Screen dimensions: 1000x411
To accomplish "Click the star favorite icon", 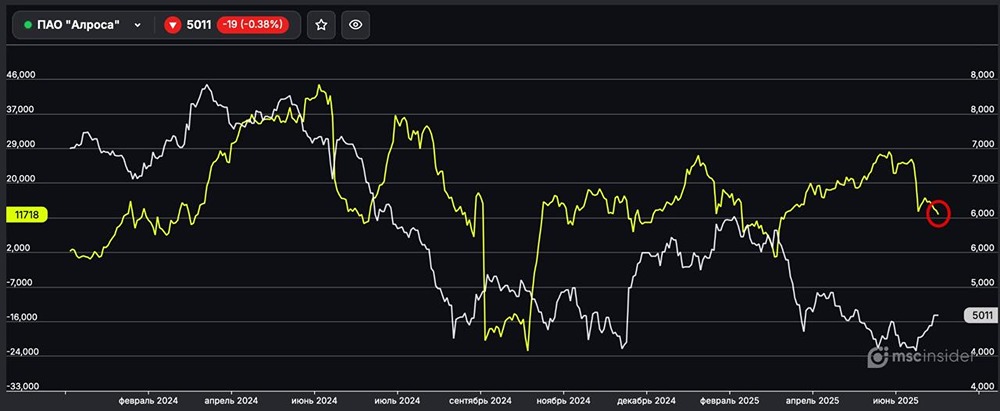I will [320, 25].
